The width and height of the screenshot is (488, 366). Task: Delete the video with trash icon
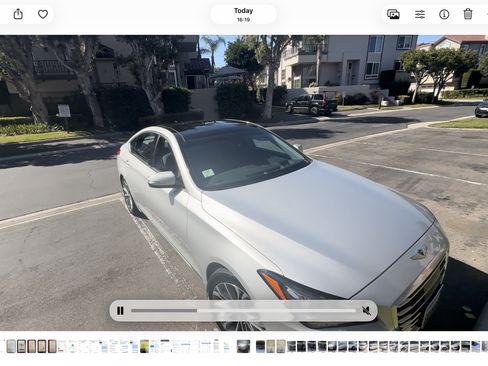[468, 14]
